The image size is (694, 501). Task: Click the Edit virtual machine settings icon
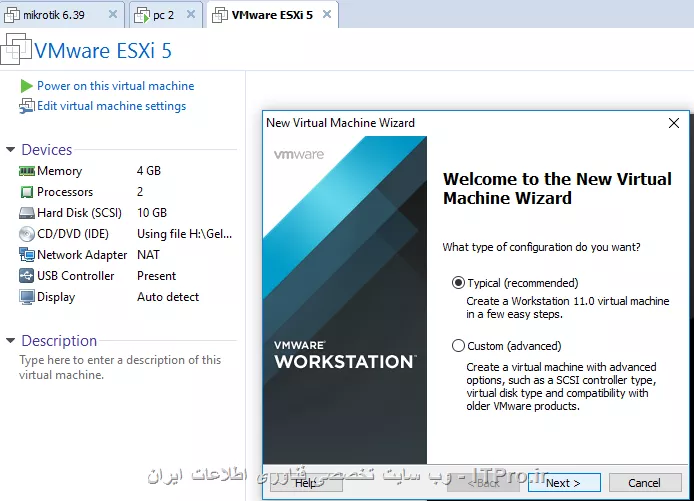coord(27,106)
